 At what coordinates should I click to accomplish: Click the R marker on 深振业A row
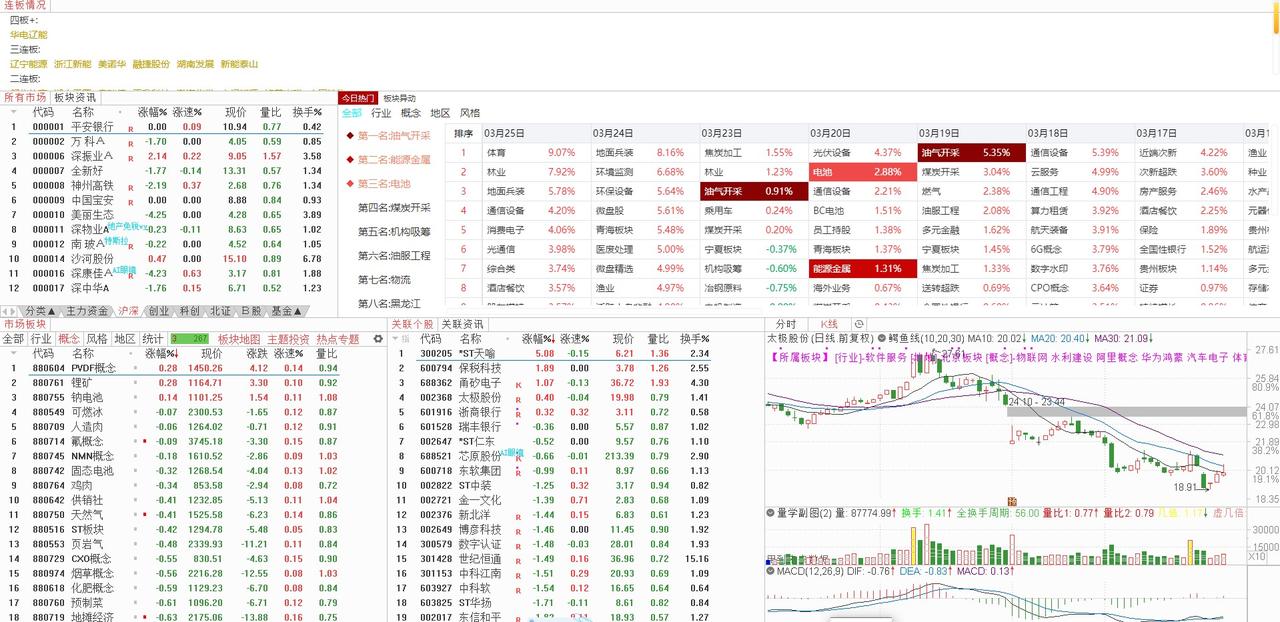pos(130,157)
